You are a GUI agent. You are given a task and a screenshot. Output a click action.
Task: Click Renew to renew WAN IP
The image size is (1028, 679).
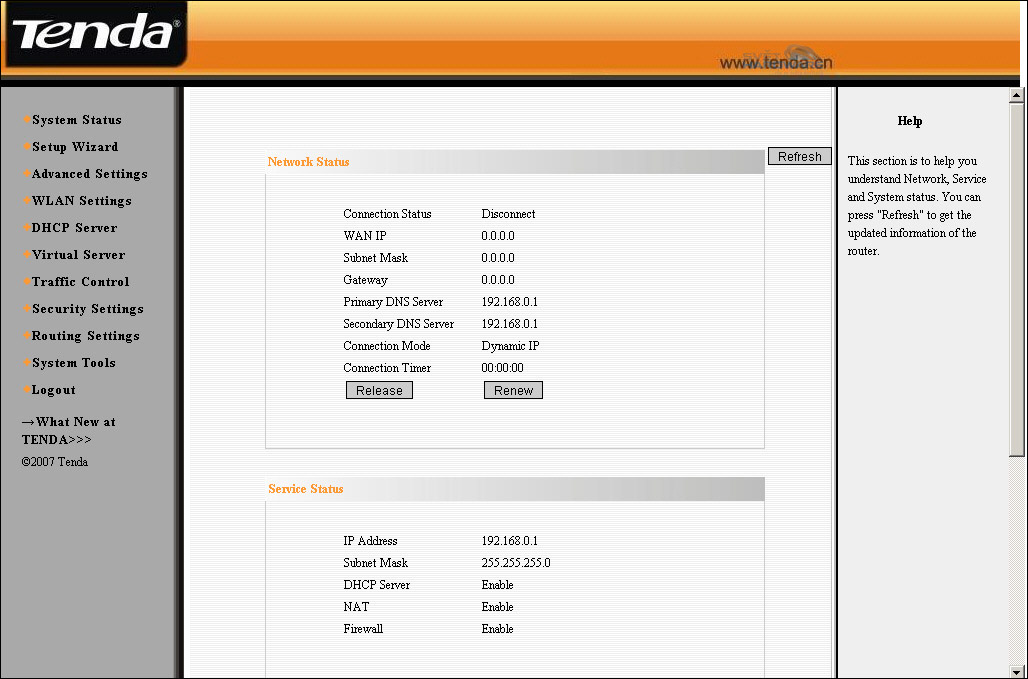[513, 391]
